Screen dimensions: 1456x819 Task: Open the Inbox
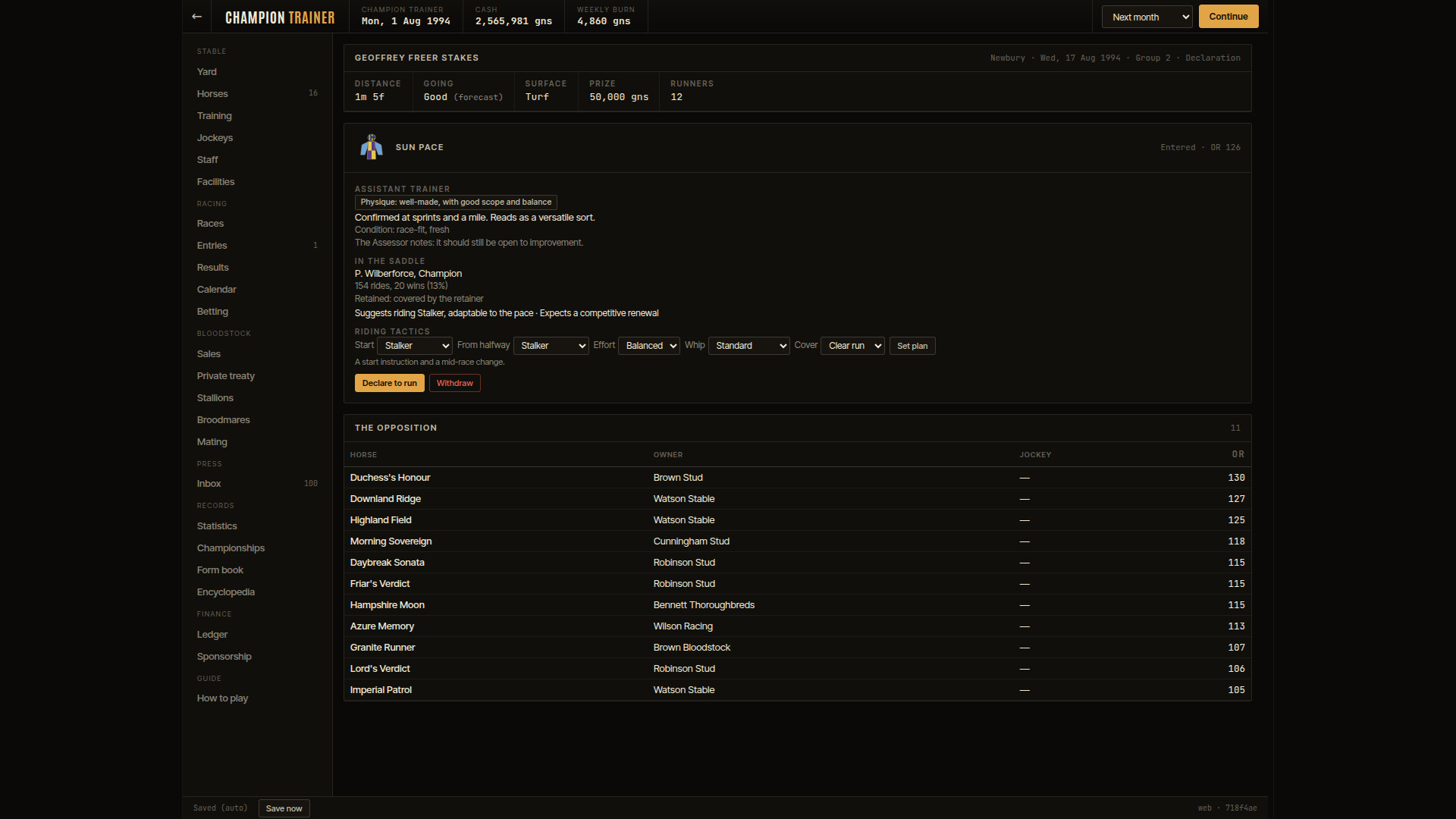point(257,484)
